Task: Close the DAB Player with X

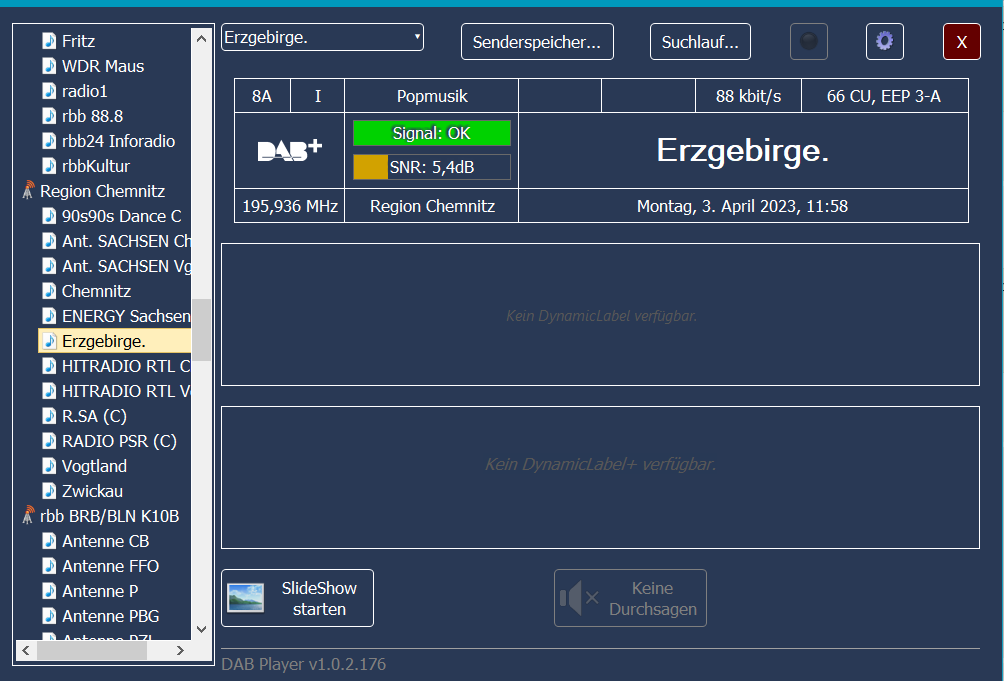Action: click(x=961, y=42)
